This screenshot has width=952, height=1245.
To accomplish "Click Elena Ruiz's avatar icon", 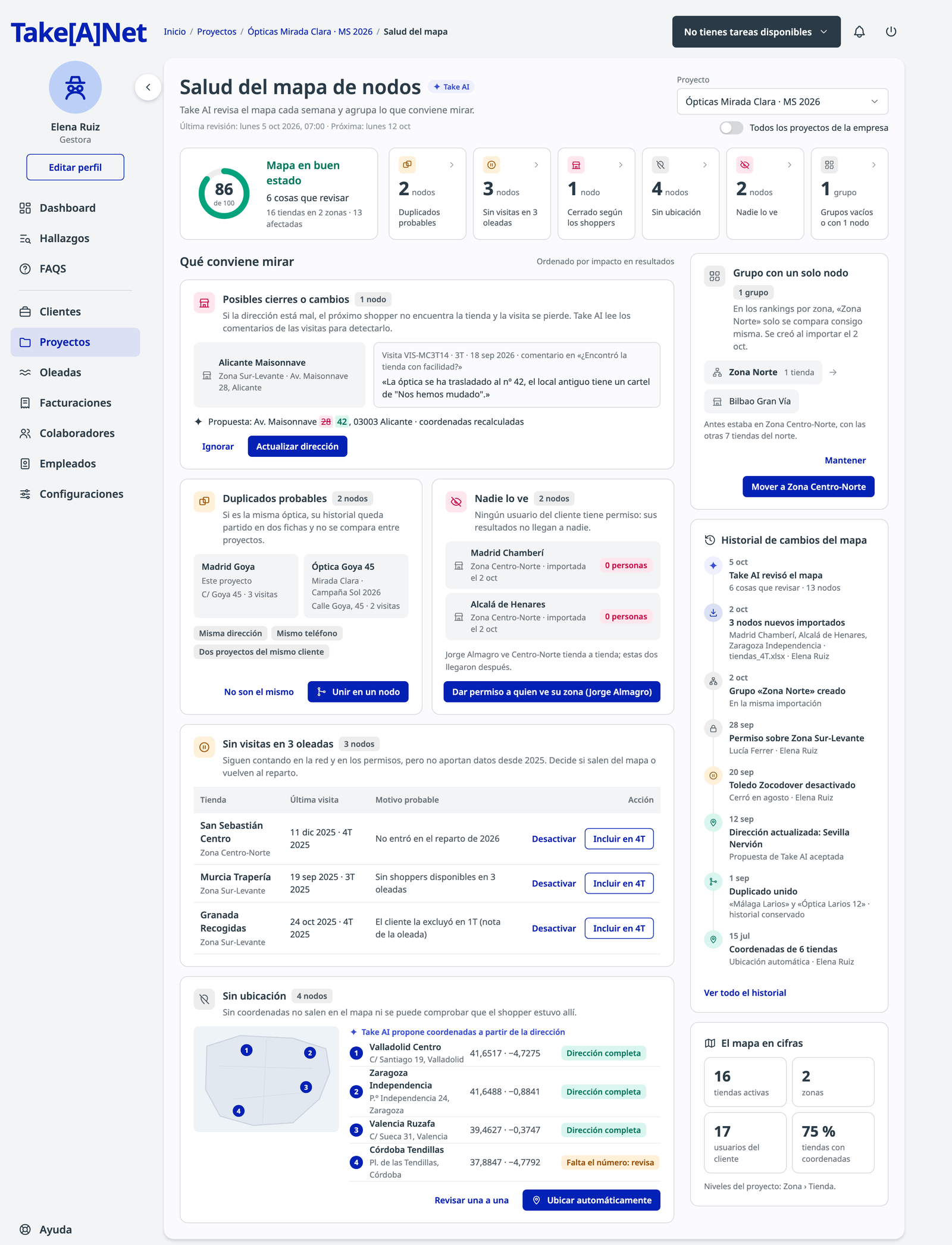I will [x=75, y=87].
